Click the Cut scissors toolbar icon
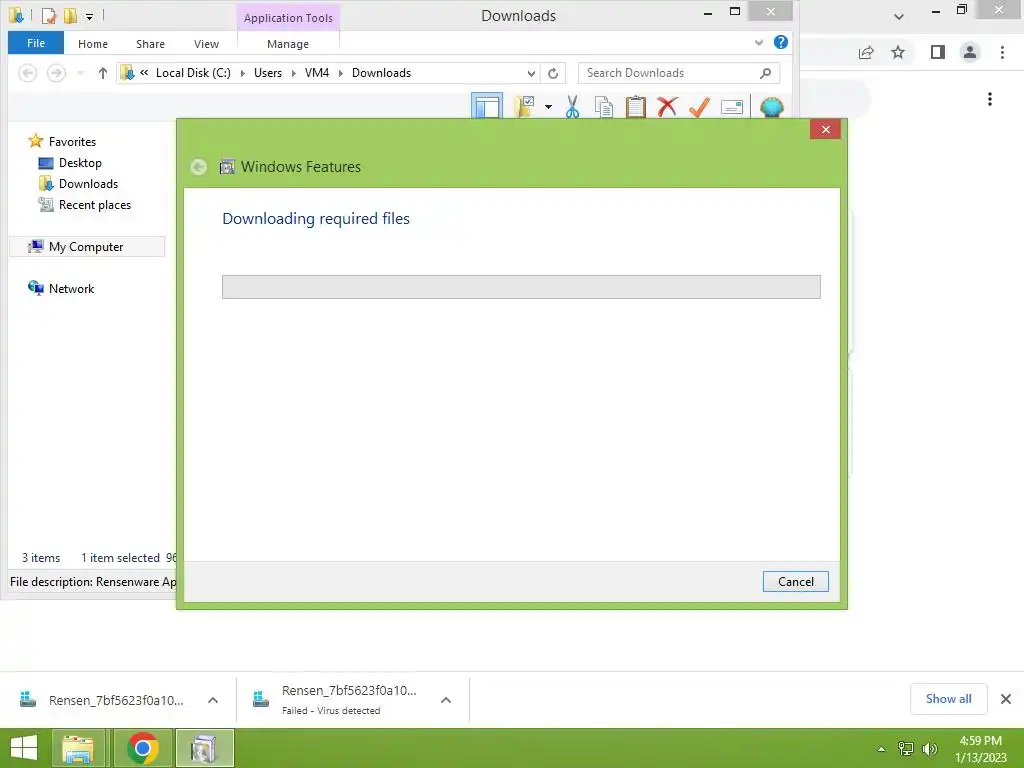 pos(572,106)
